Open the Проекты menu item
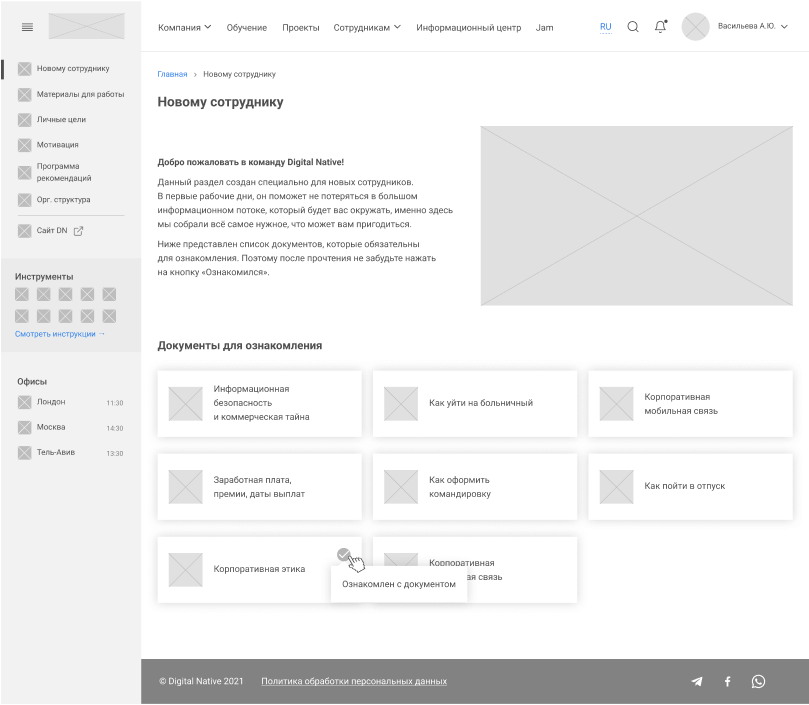The width and height of the screenshot is (809, 705). pyautogui.click(x=301, y=28)
